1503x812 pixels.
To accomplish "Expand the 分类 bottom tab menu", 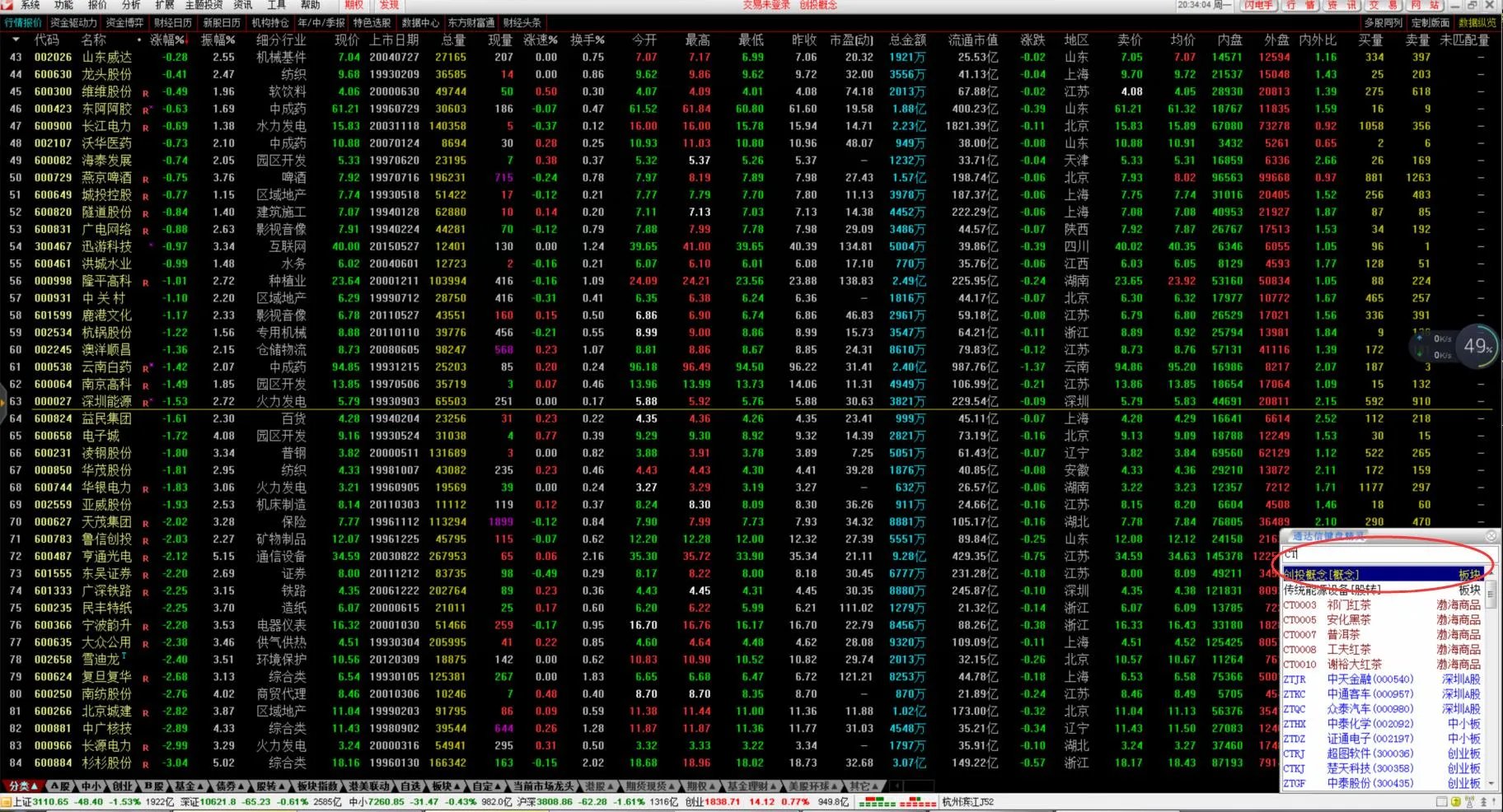I will click(x=23, y=786).
